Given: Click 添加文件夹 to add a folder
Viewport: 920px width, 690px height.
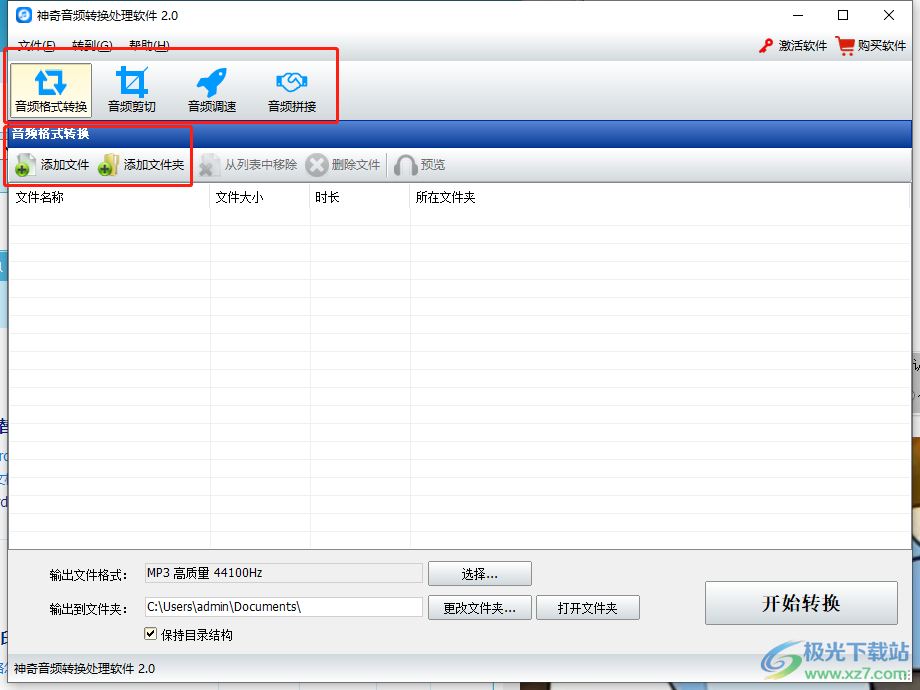Looking at the screenshot, I should tap(141, 165).
